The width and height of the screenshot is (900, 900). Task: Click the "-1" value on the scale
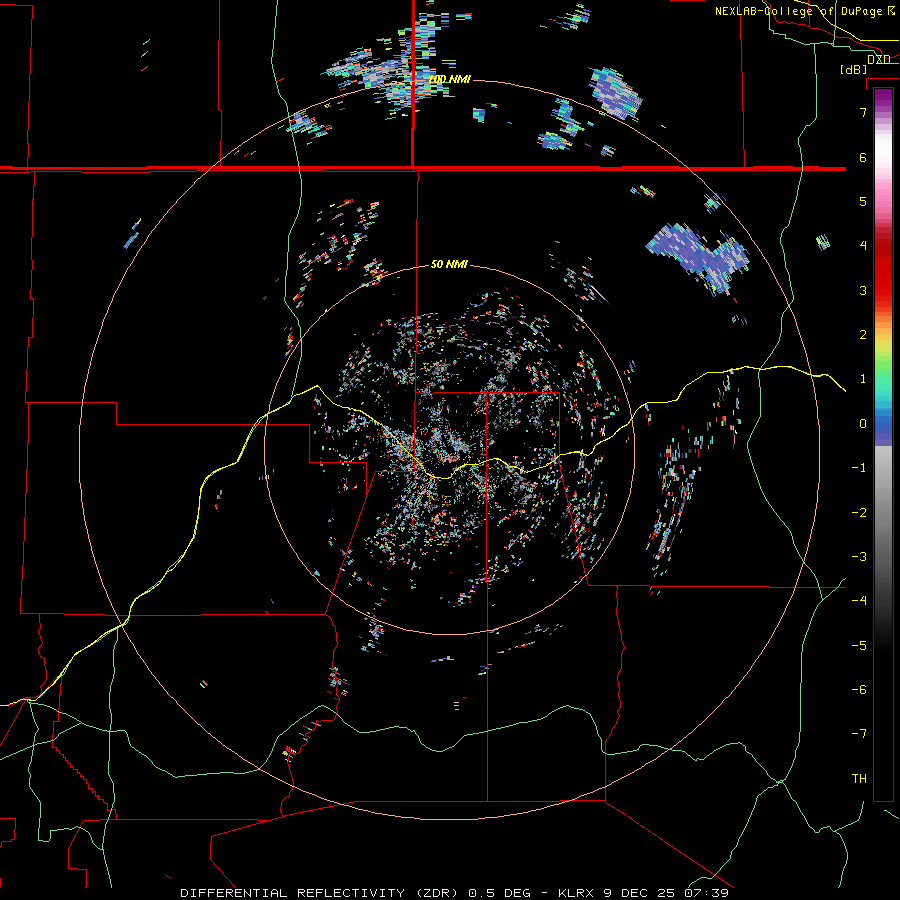click(x=859, y=468)
